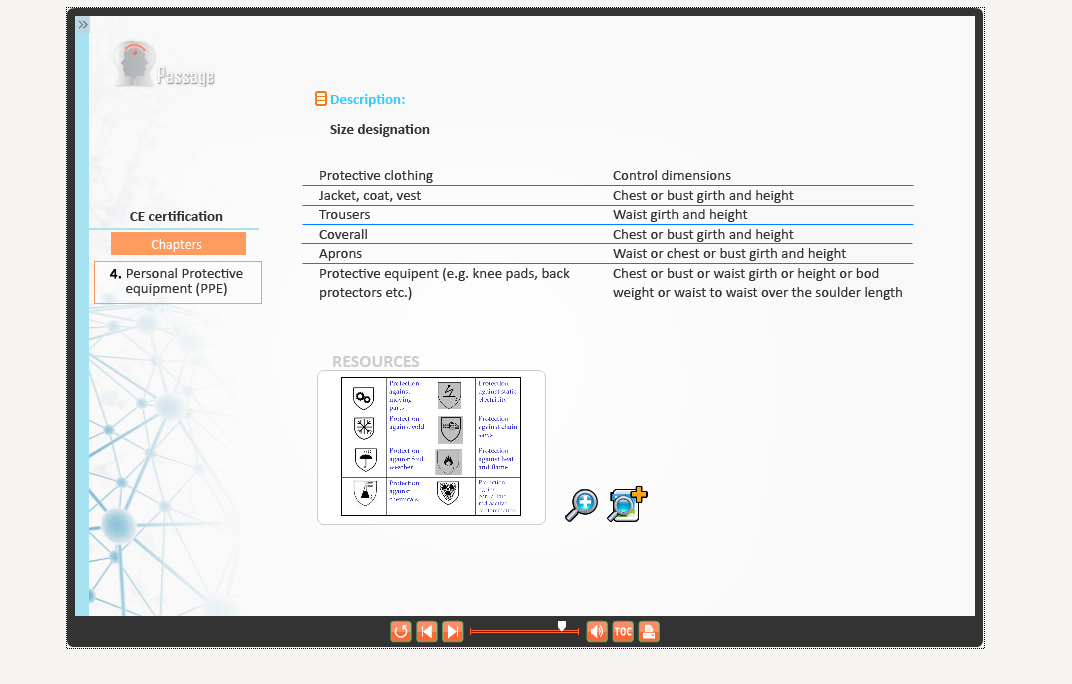Open the TOC table of contents

point(623,631)
